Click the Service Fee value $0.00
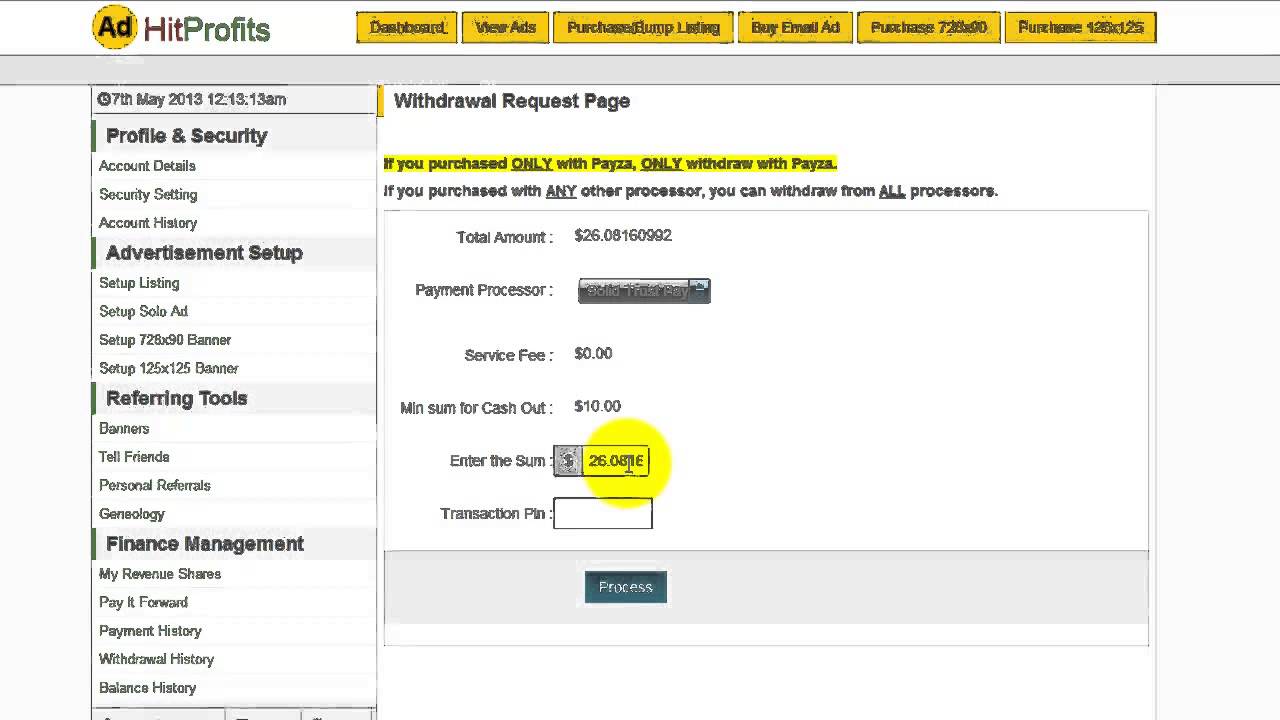 pos(593,354)
